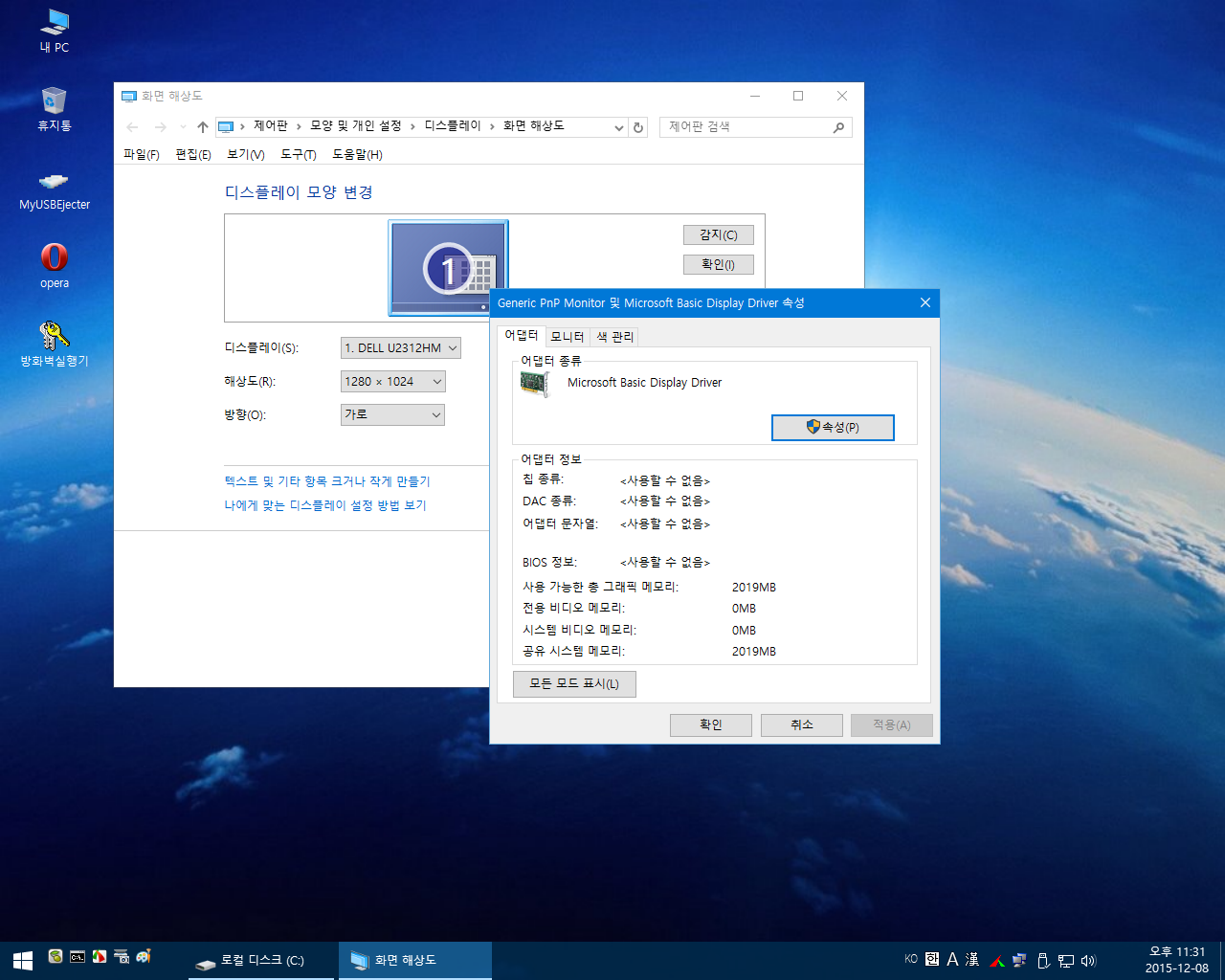This screenshot has width=1225, height=980.
Task: Toggle the 한 Hangul IME mode icon
Action: [x=932, y=959]
